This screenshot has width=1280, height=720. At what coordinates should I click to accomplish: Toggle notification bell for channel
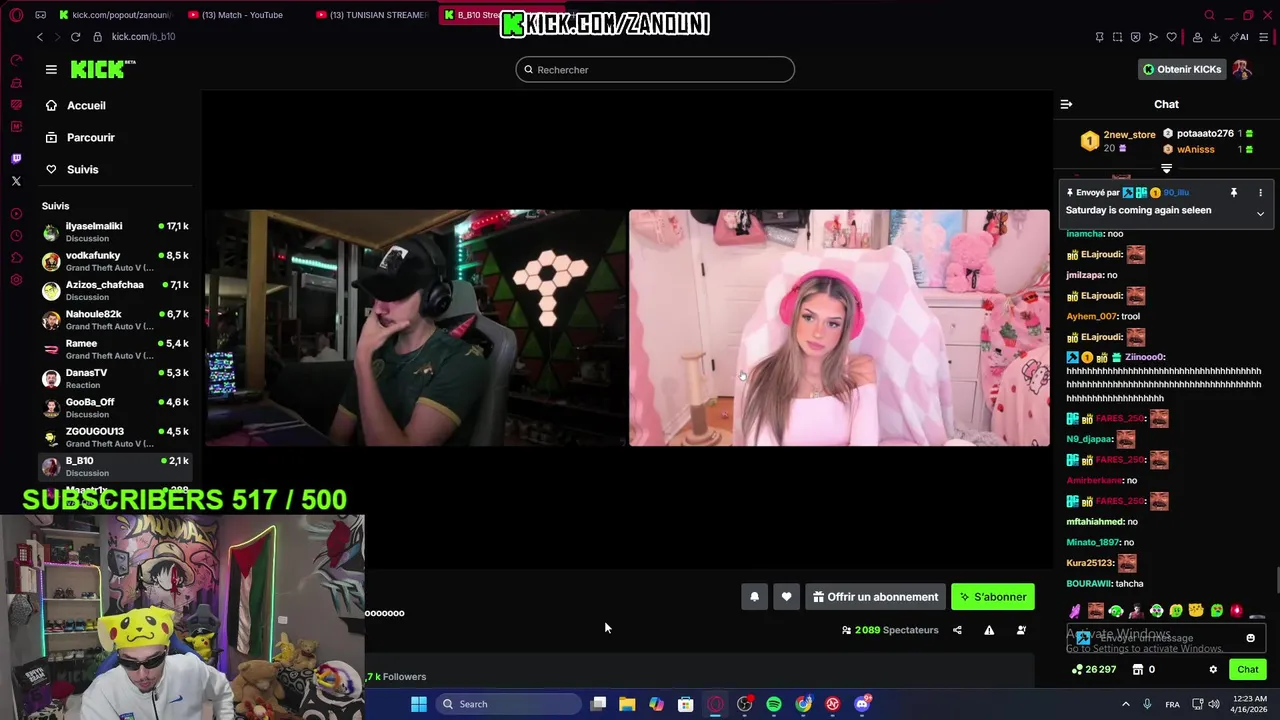[754, 597]
